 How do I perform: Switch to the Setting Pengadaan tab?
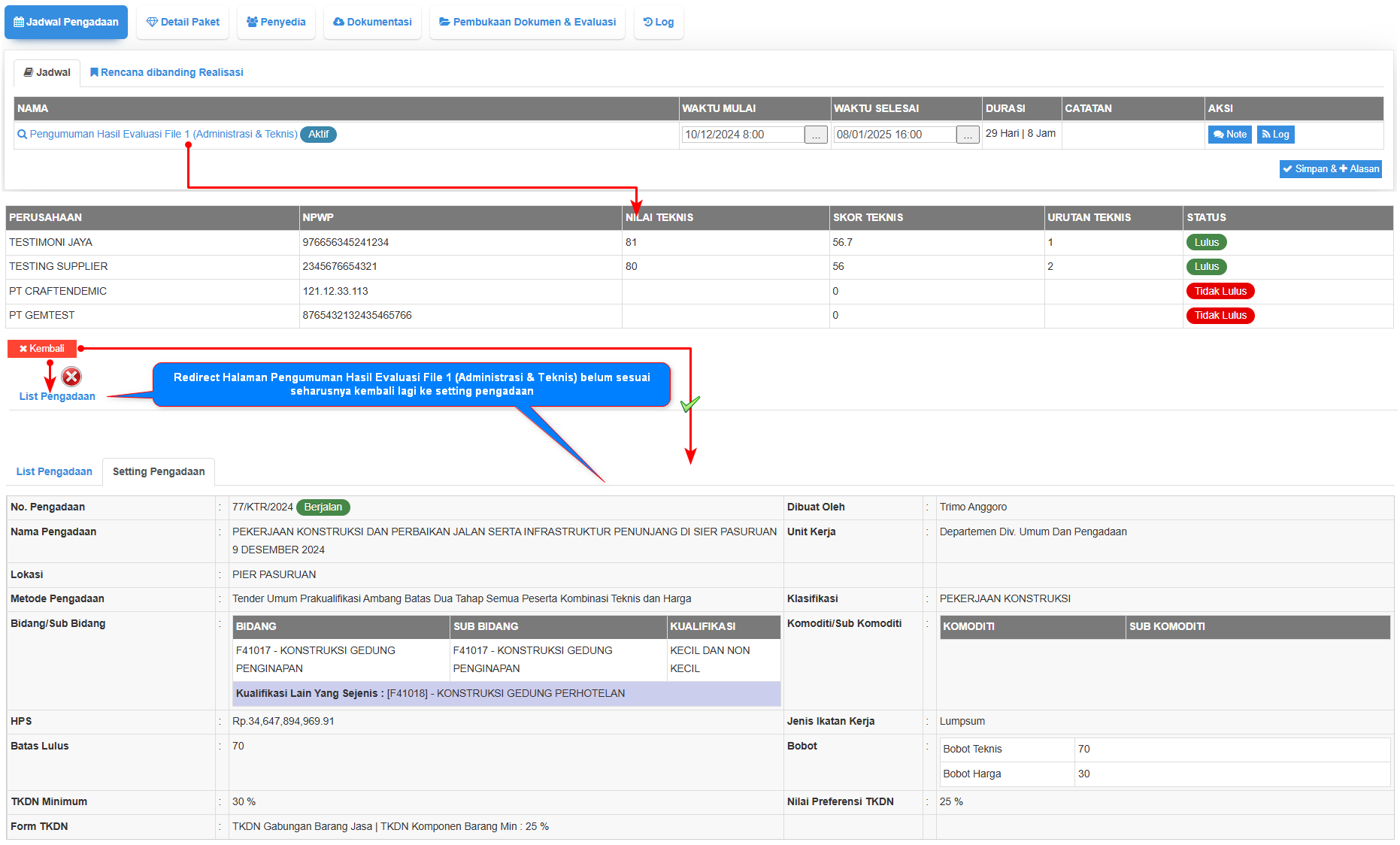click(159, 471)
